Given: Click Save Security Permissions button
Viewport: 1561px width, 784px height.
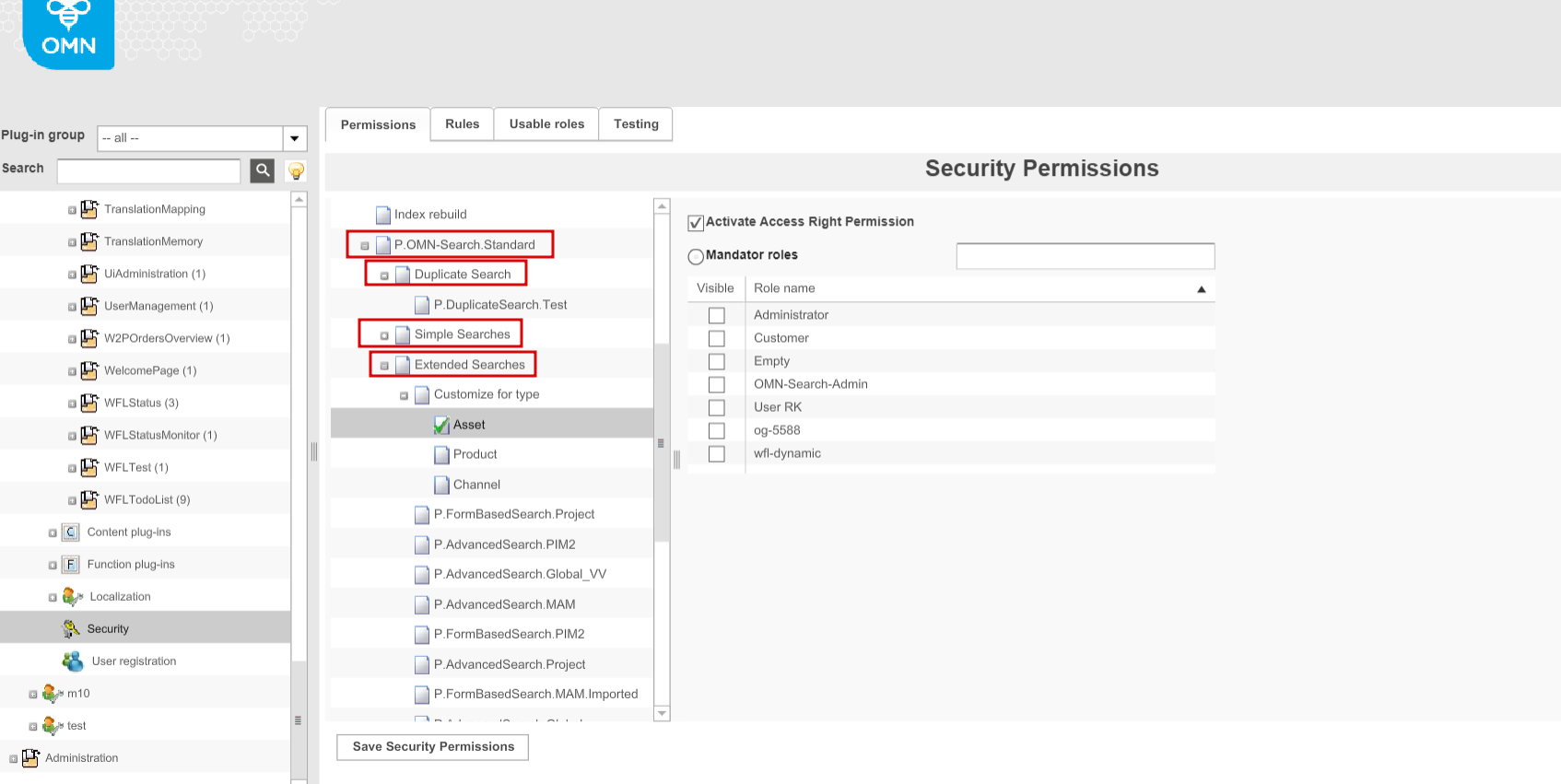Looking at the screenshot, I should (x=433, y=746).
